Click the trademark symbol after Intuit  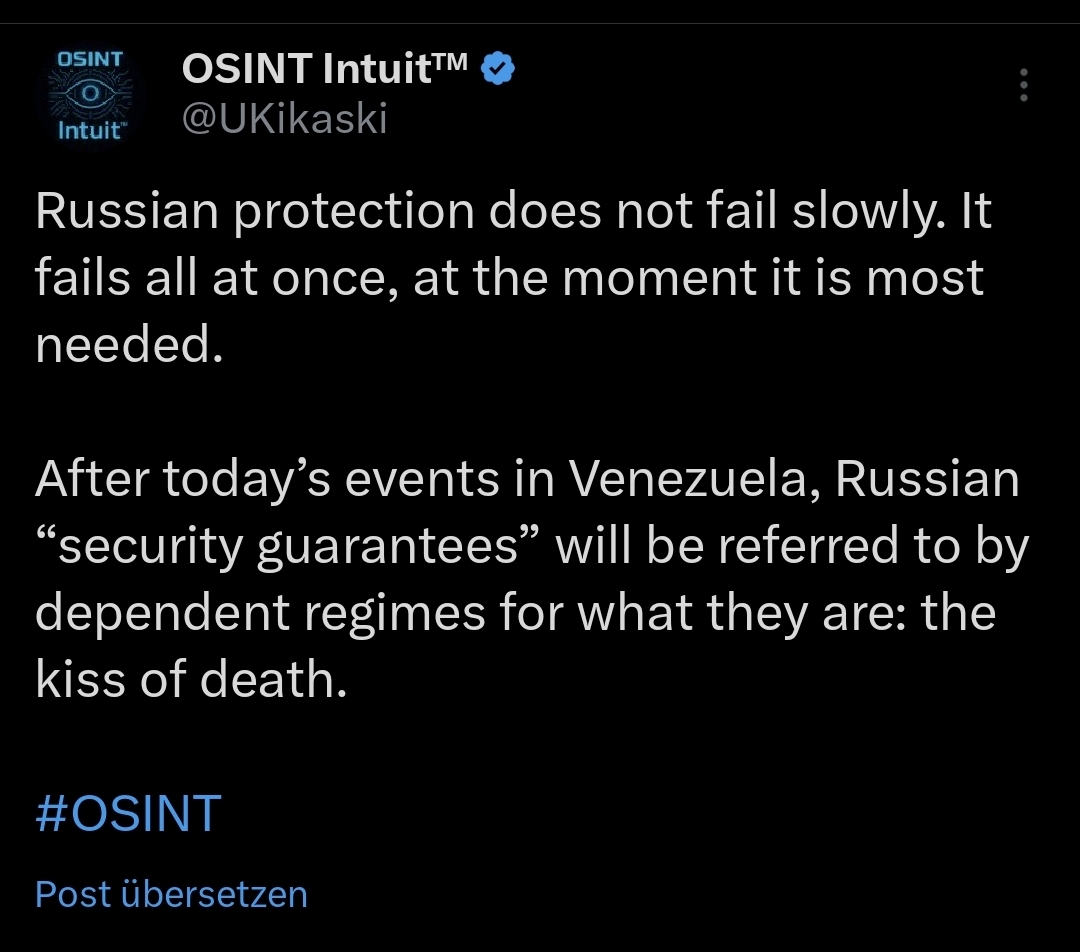[452, 62]
